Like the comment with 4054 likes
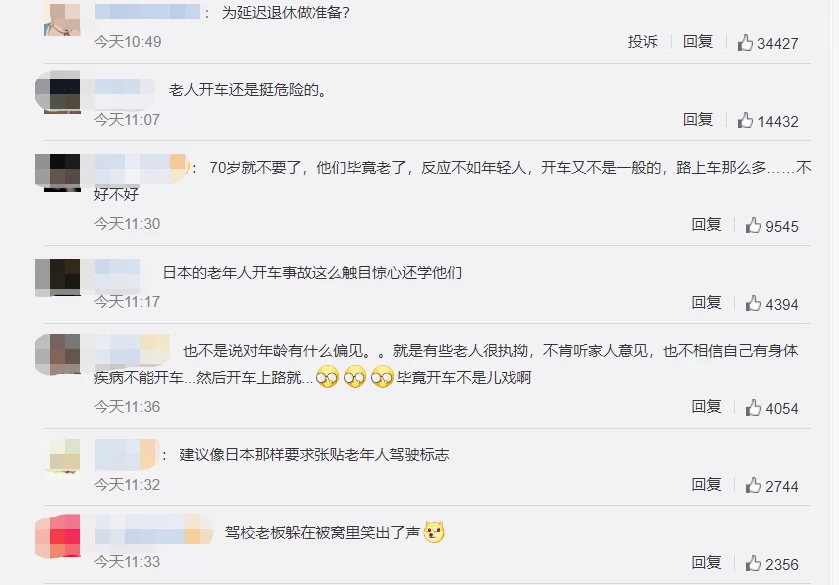Viewport: 839px width, 585px height. 753,408
